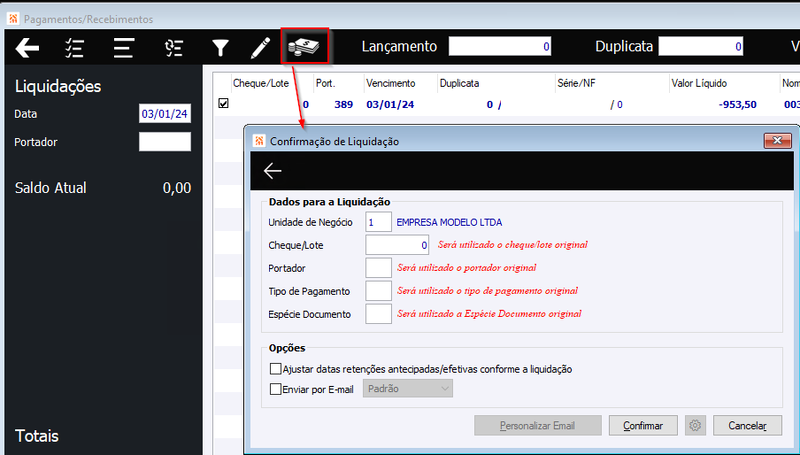This screenshot has width=800, height=455.
Task: Click the Liquidações heading
Action: click(x=58, y=86)
